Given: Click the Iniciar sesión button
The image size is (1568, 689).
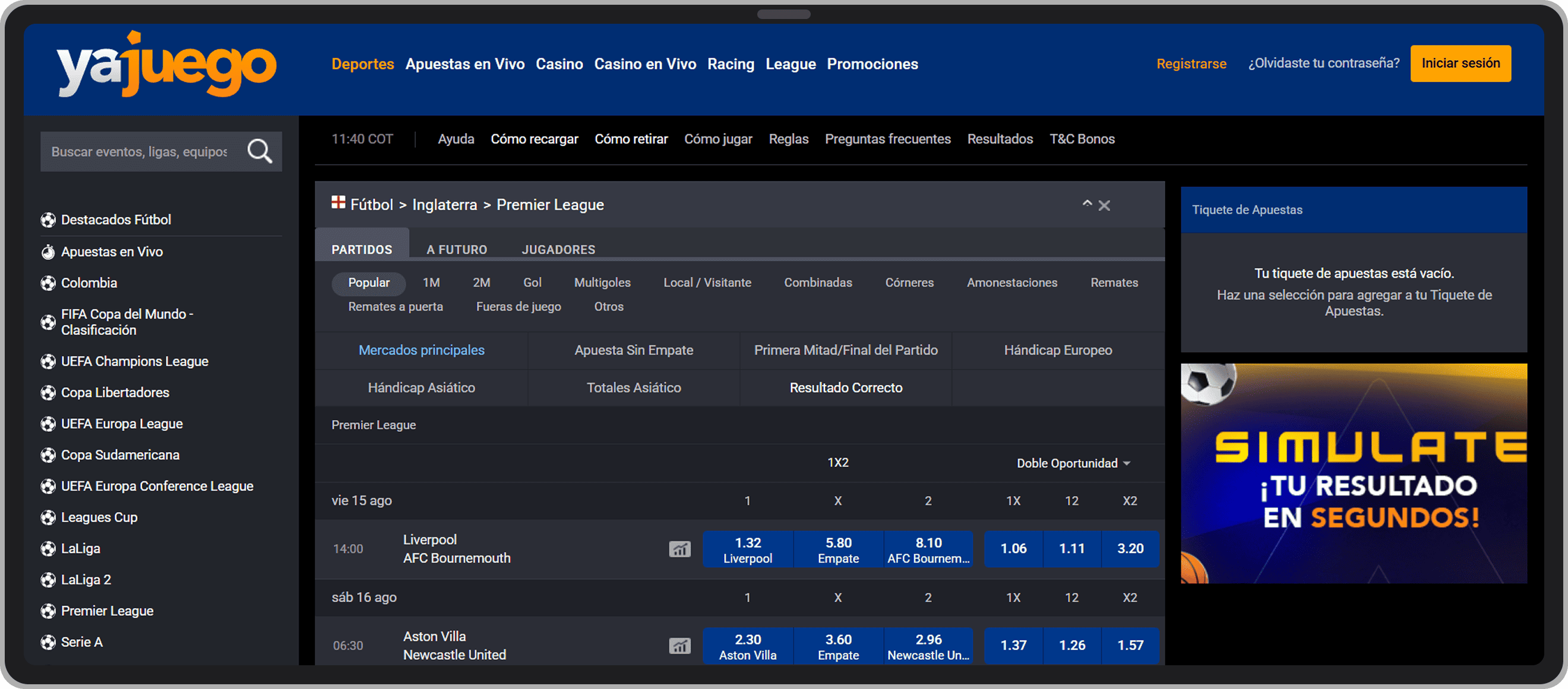Looking at the screenshot, I should [x=1460, y=64].
